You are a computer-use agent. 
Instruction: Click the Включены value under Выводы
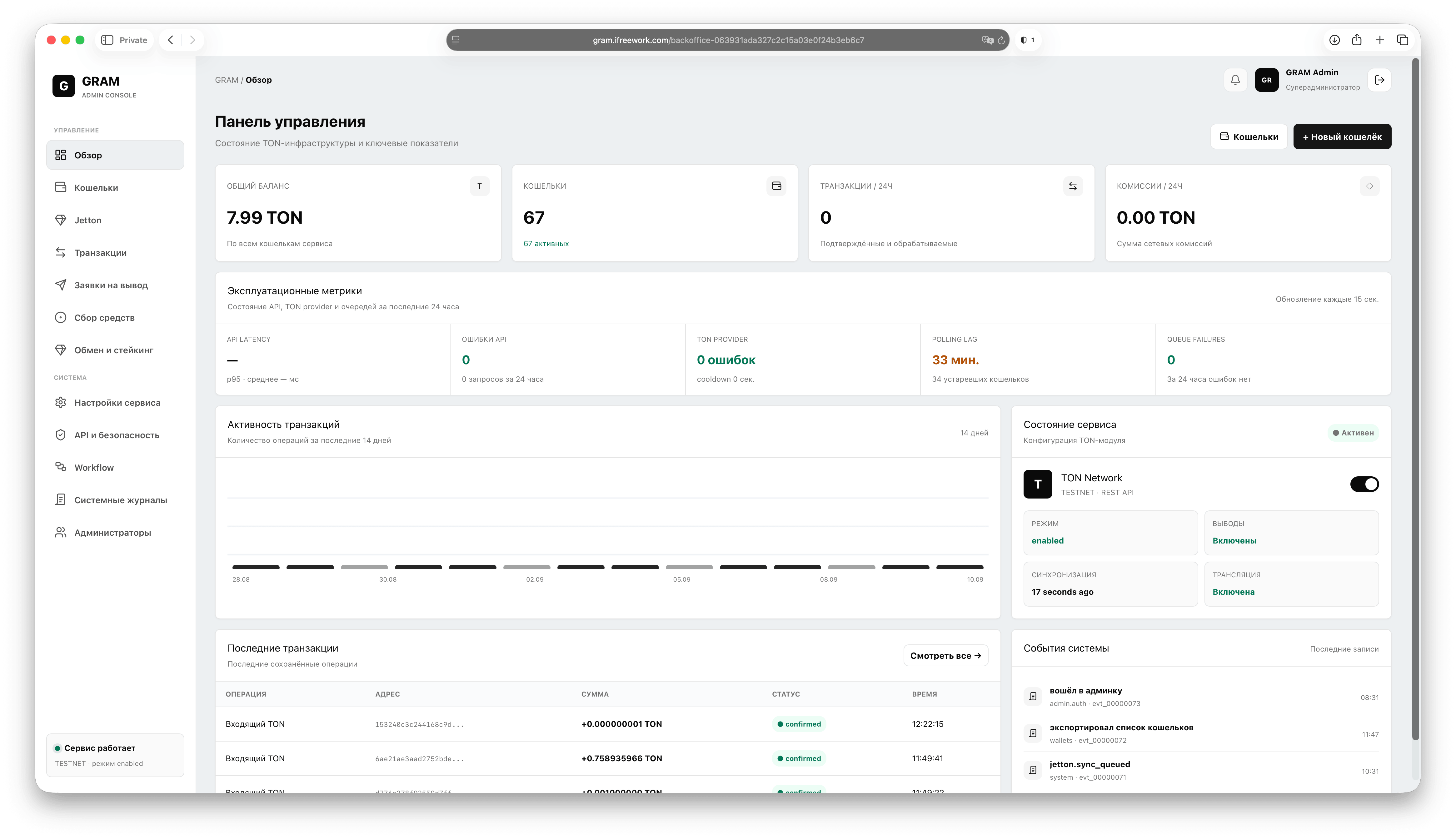pyautogui.click(x=1234, y=540)
